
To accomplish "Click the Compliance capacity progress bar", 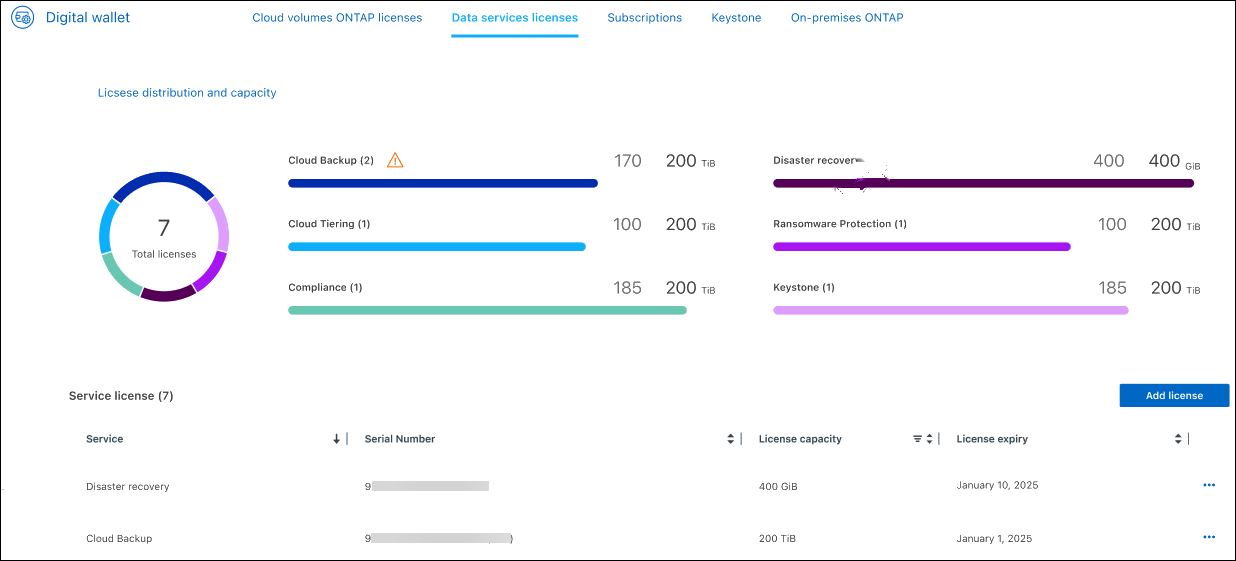I will point(487,310).
